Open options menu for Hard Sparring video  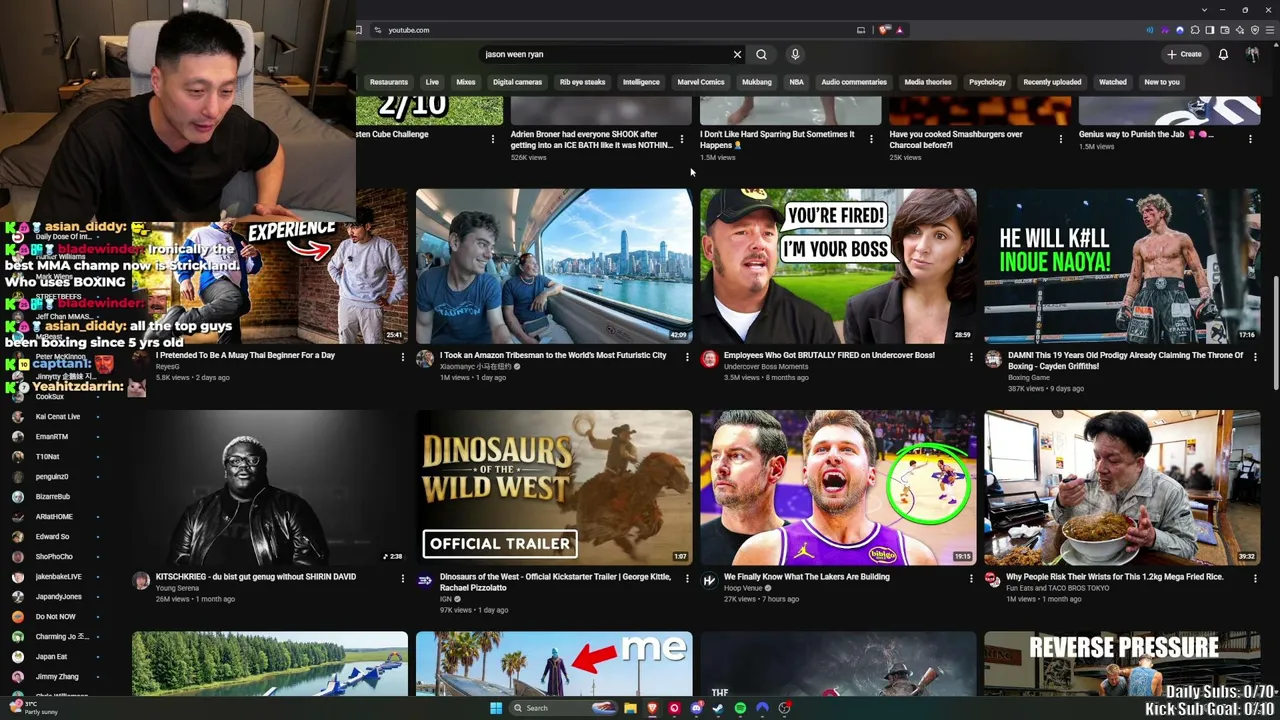pos(871,139)
